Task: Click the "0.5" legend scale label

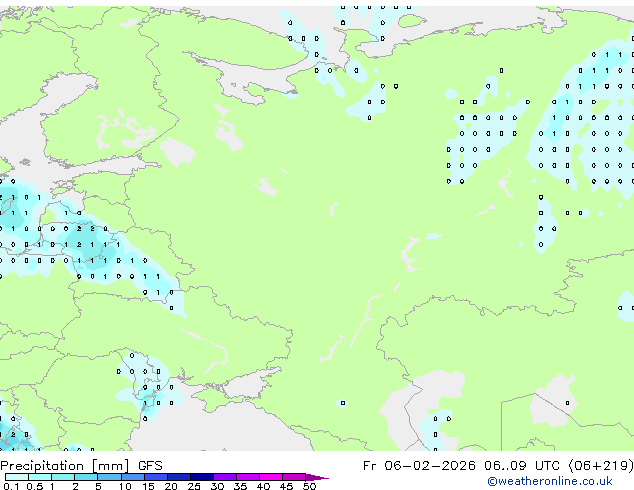Action: click(34, 486)
